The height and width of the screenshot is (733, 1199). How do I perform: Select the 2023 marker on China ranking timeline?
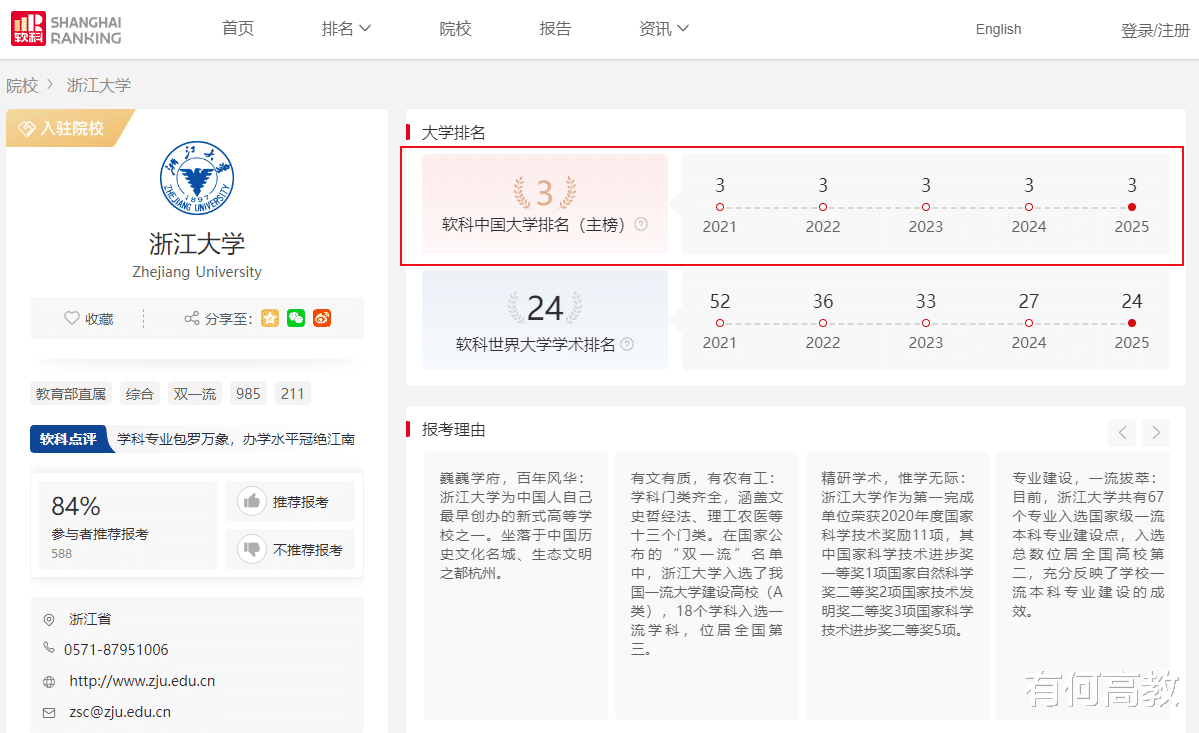pos(926,207)
